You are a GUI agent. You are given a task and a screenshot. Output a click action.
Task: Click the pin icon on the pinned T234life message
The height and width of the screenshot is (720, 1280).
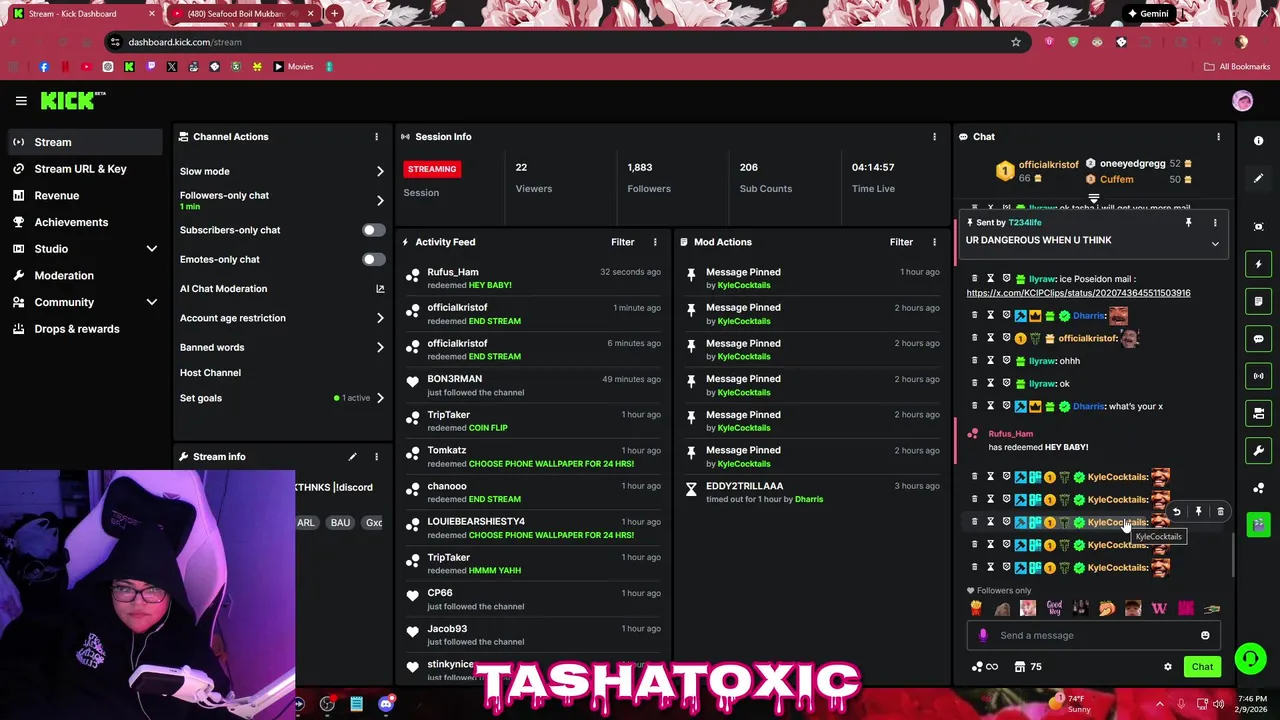coord(1188,223)
